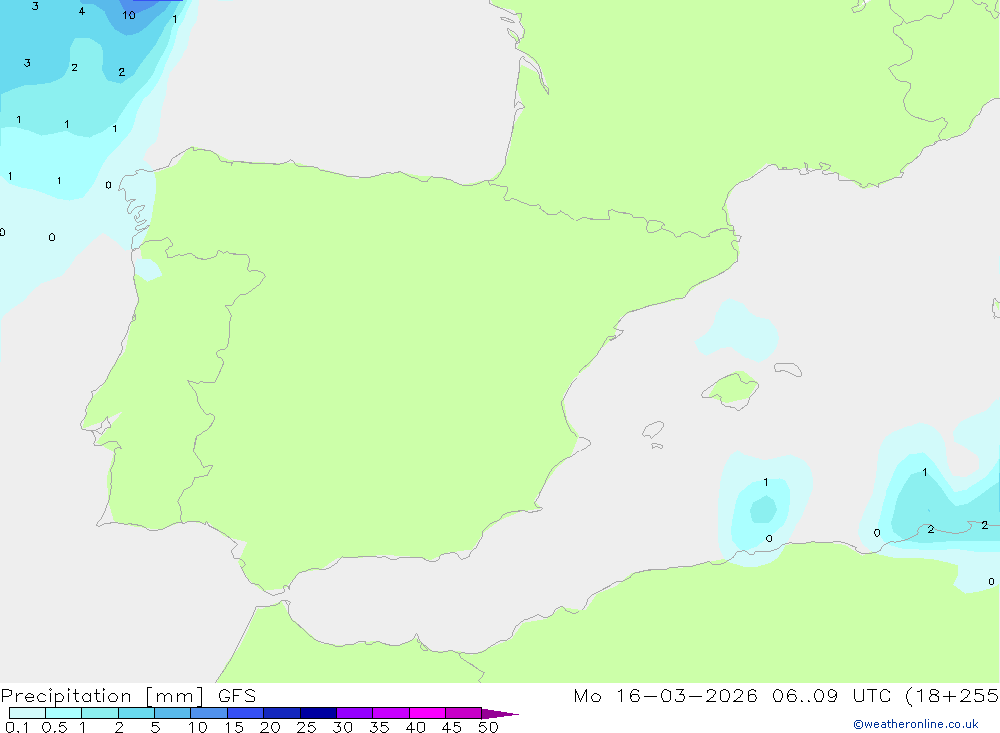The image size is (1000, 733).
Task: Click the '50' legend scale value
Action: [x=488, y=727]
